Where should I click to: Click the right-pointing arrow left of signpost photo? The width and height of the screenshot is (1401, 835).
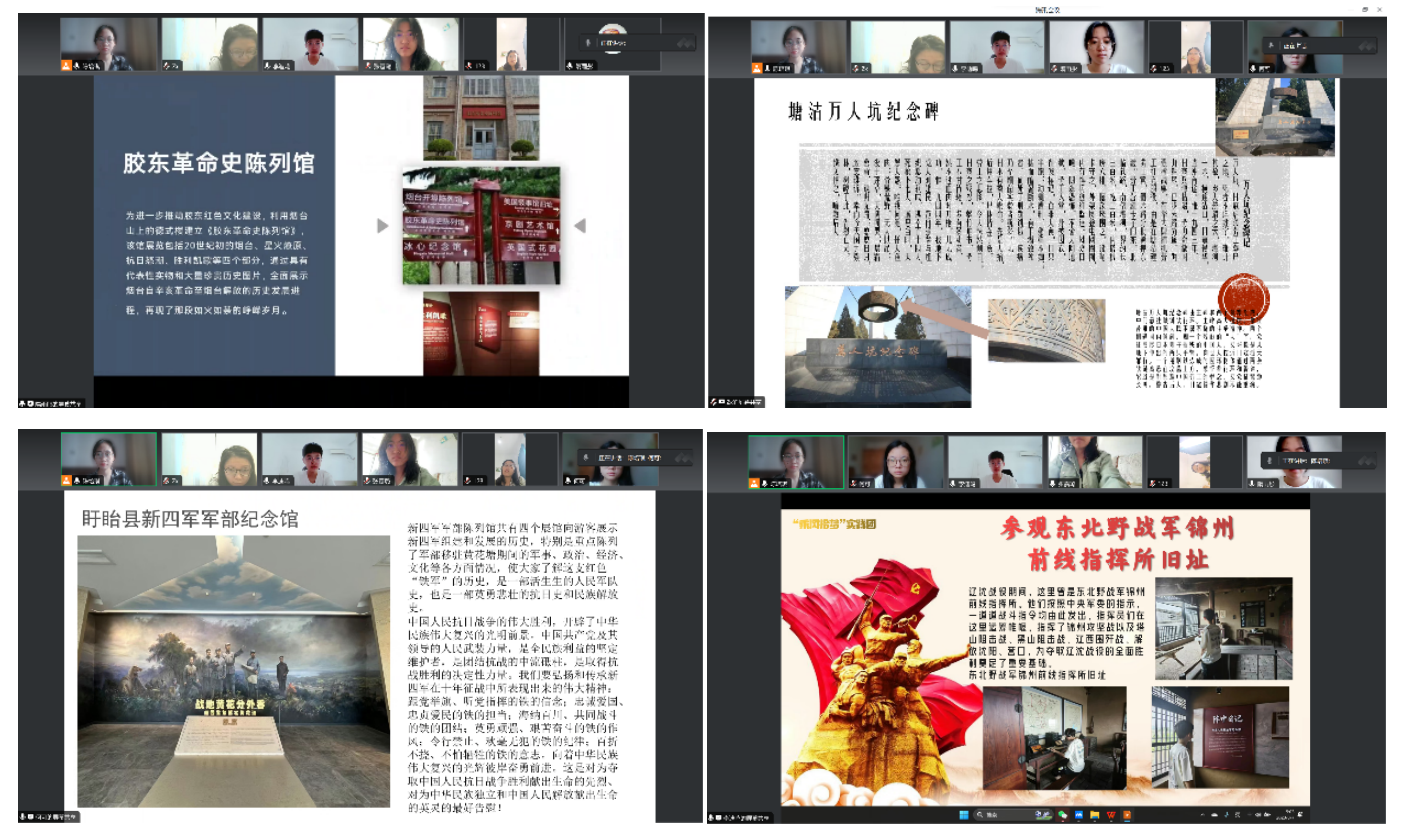[382, 226]
